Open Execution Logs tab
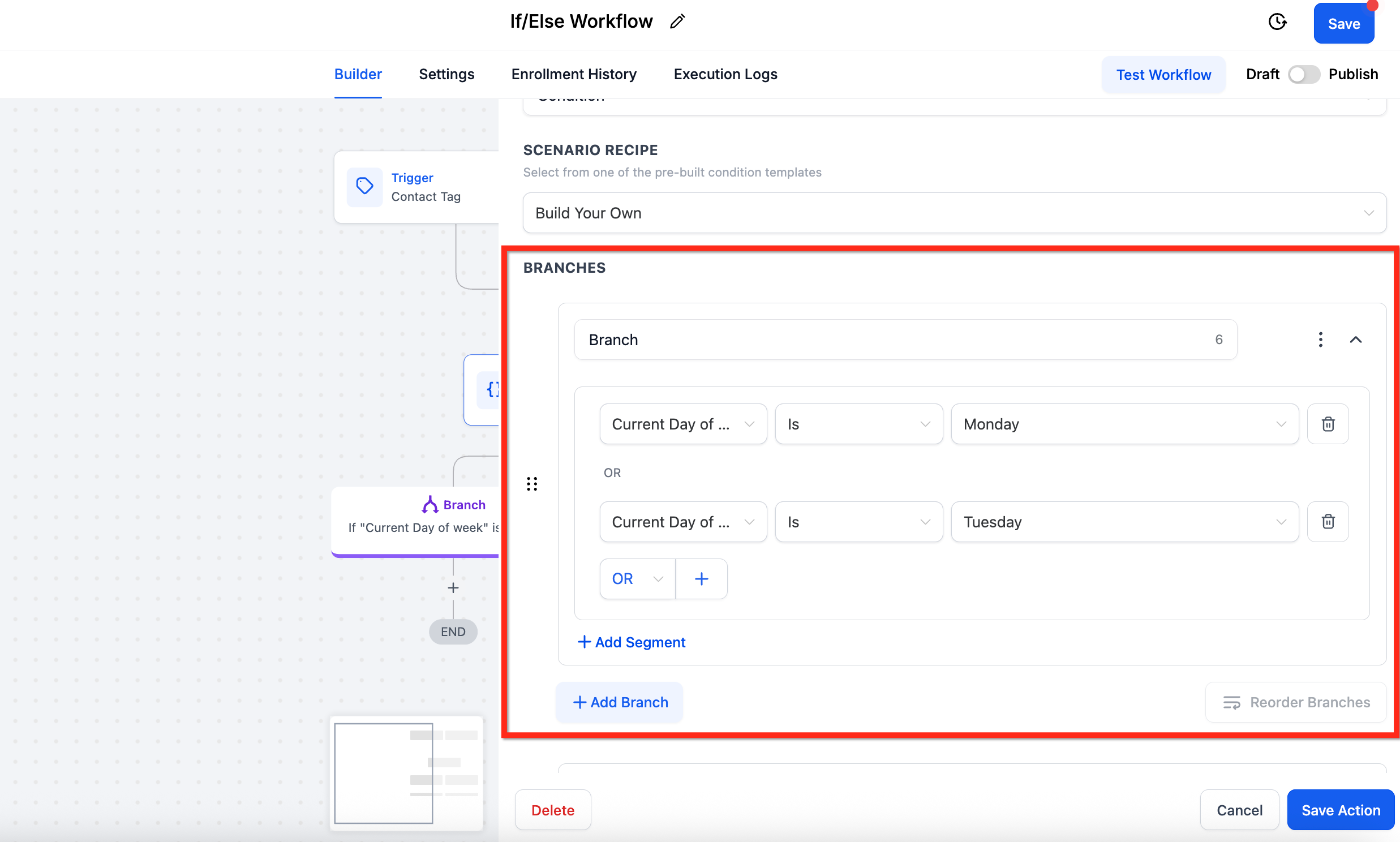Screen dimensions: 1400x842 [725, 74]
